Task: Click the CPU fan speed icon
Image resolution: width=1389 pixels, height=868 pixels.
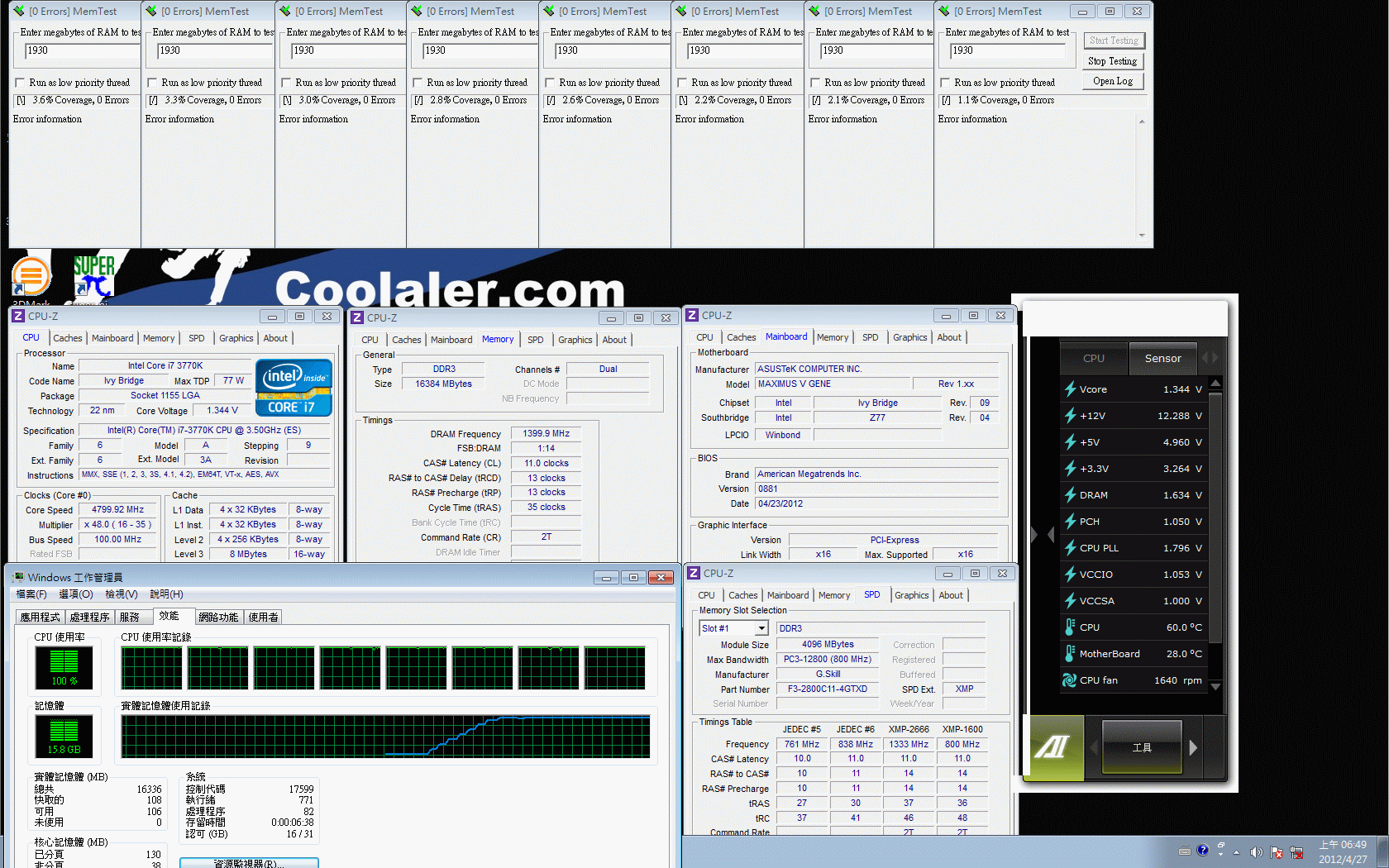Action: [x=1070, y=680]
